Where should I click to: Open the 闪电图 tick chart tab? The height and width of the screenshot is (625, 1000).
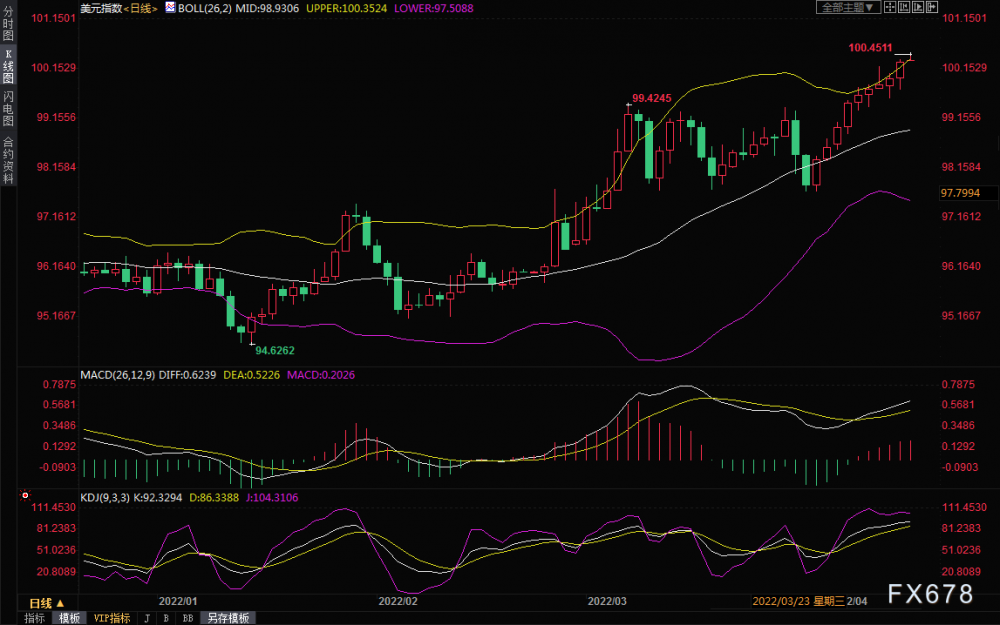pyautogui.click(x=8, y=109)
